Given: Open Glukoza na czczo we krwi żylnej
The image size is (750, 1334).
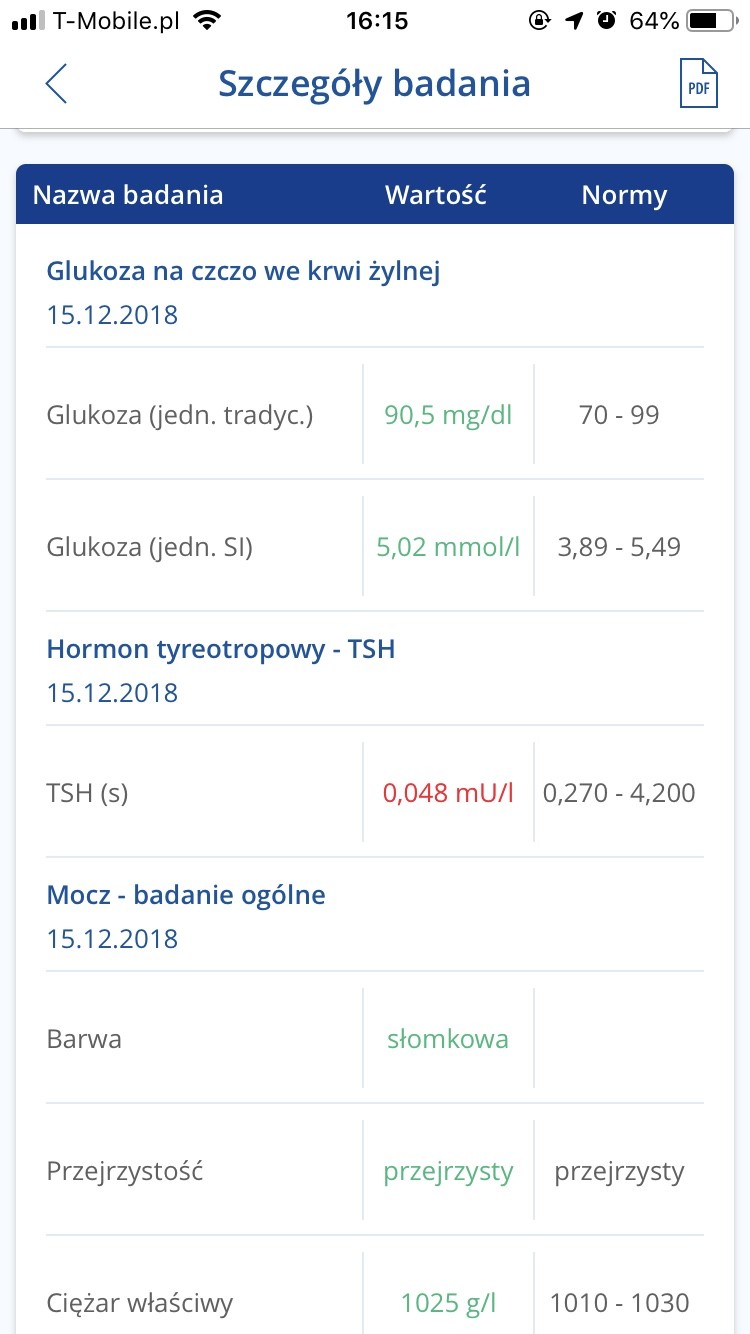Looking at the screenshot, I should 243,271.
